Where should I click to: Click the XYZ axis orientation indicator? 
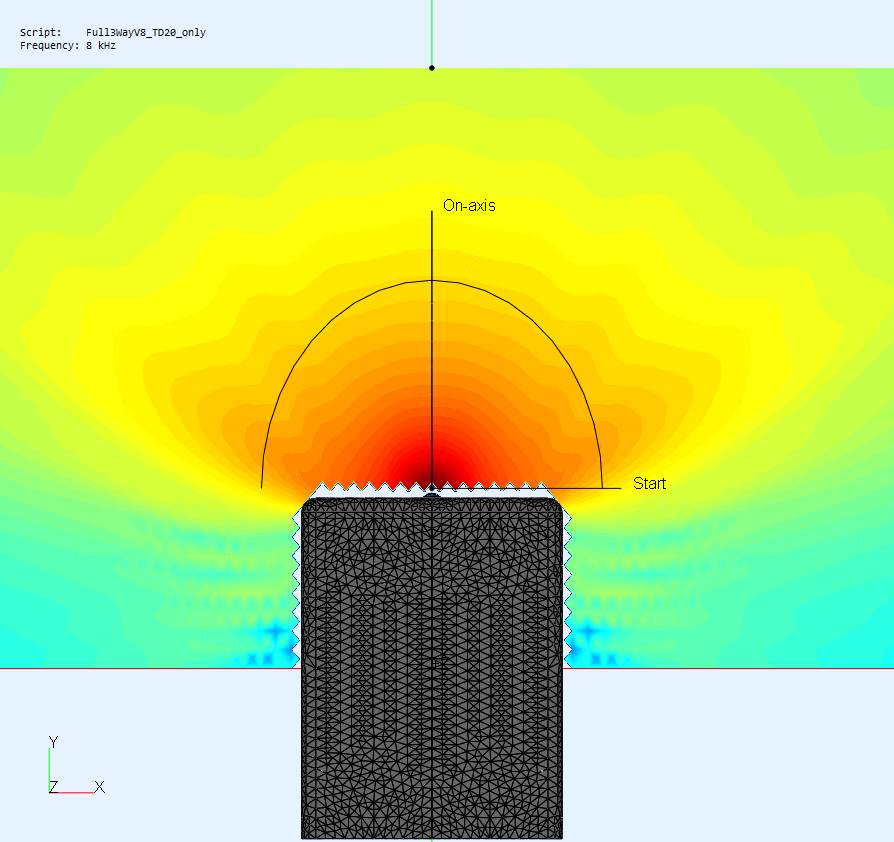(x=76, y=765)
